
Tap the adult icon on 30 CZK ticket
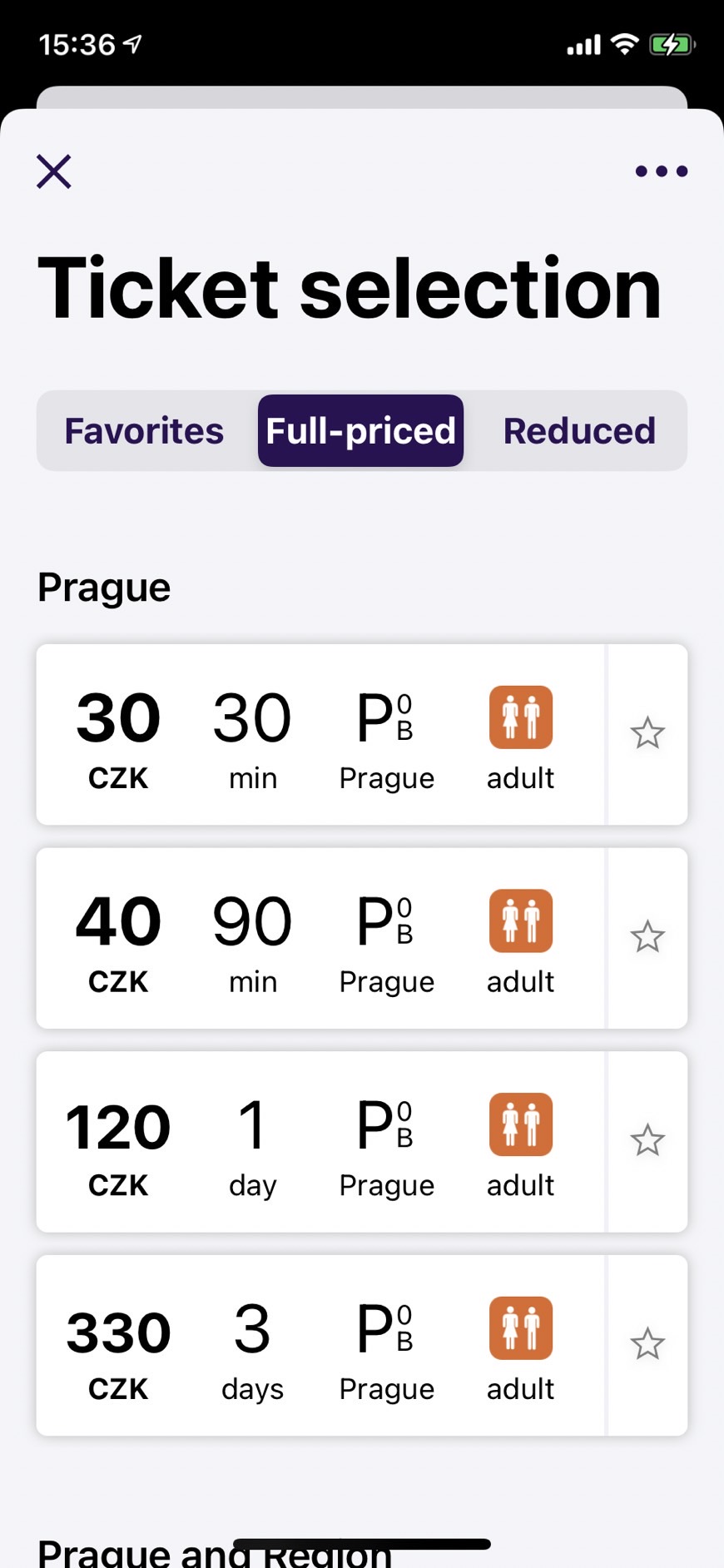click(x=521, y=717)
